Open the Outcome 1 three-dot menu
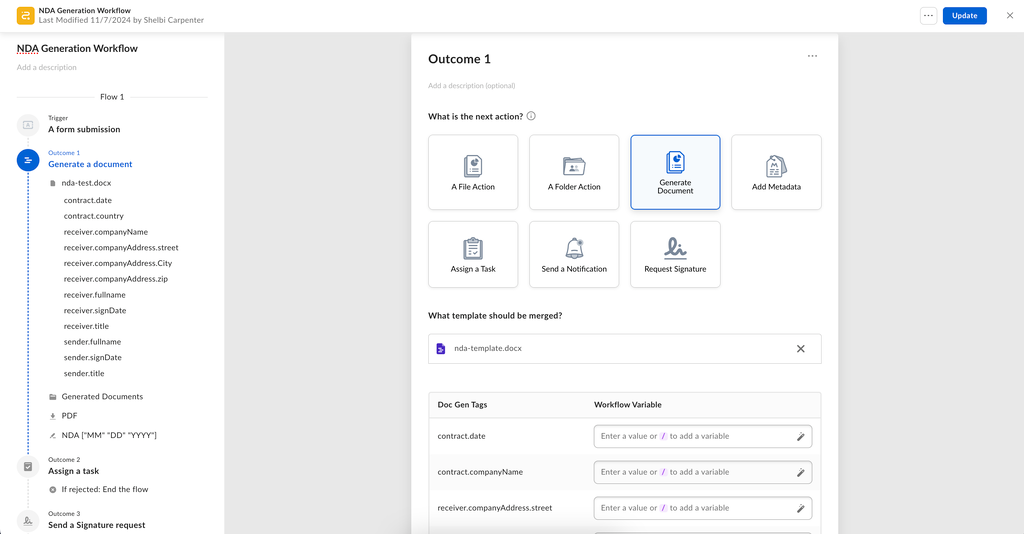 (812, 56)
